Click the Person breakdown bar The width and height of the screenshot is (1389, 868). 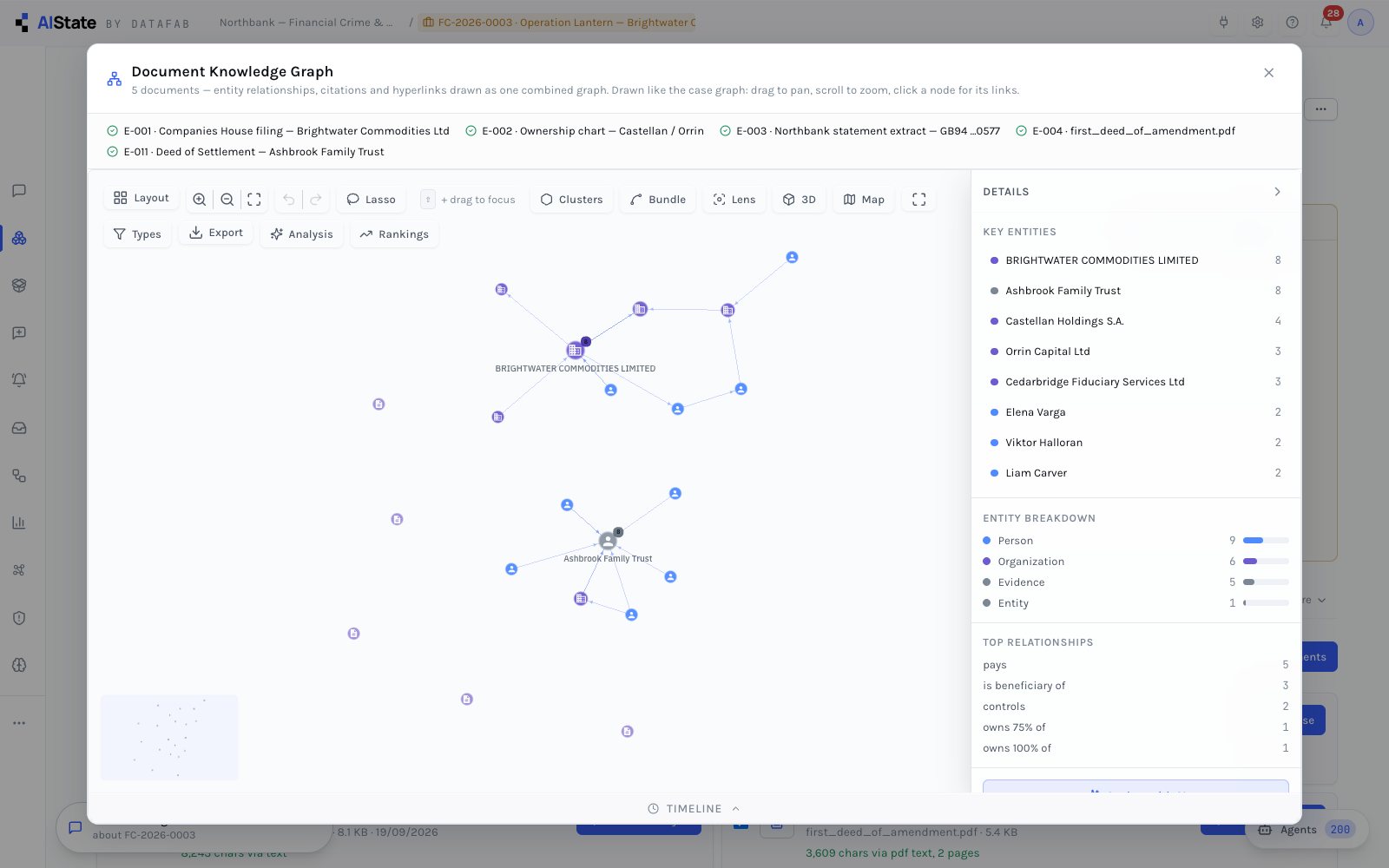[x=1266, y=541]
